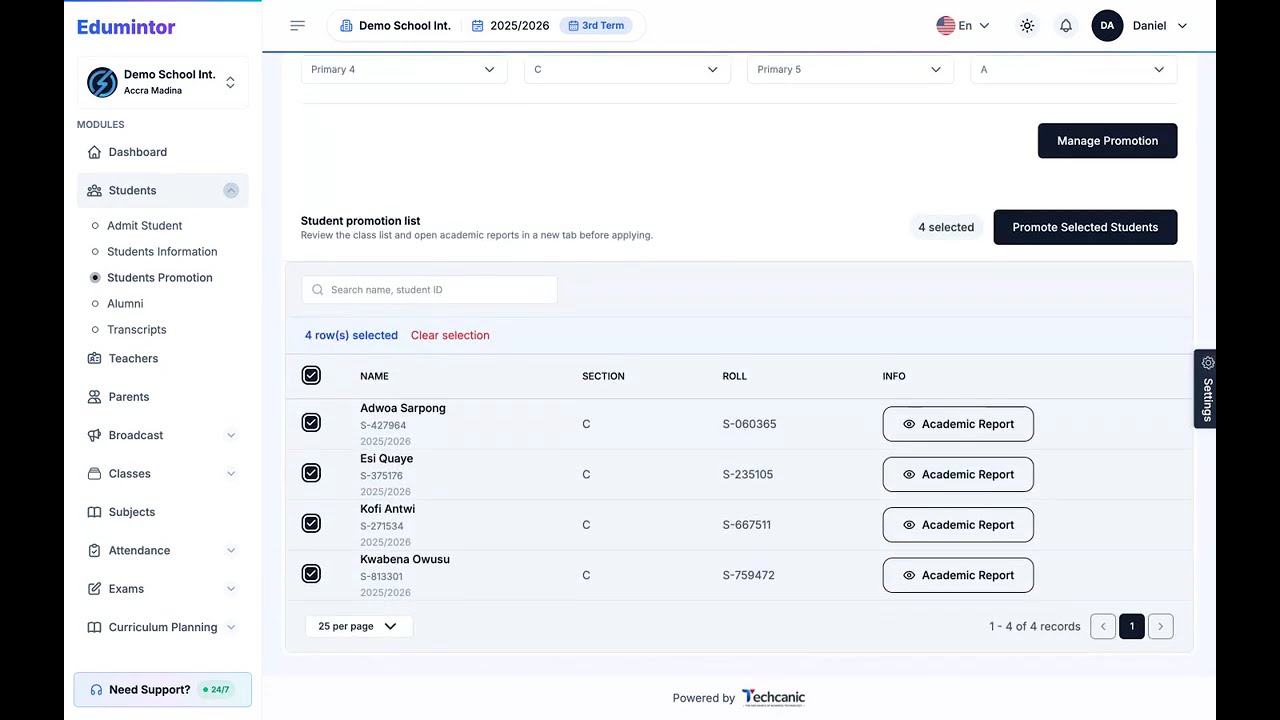The width and height of the screenshot is (1280, 720).
Task: Click the US flag language icon
Action: pos(945,26)
